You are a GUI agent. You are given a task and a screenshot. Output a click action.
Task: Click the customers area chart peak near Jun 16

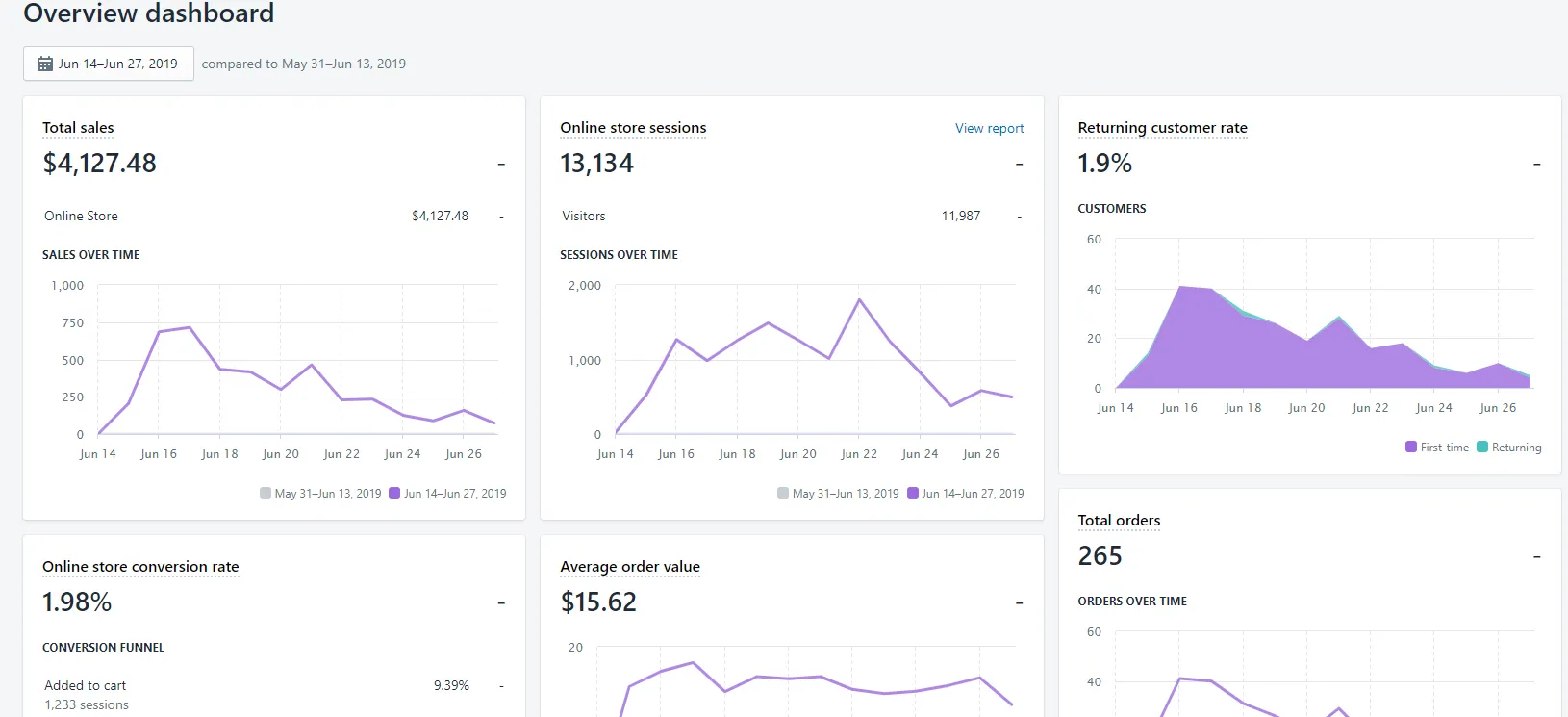pyautogui.click(x=1179, y=287)
